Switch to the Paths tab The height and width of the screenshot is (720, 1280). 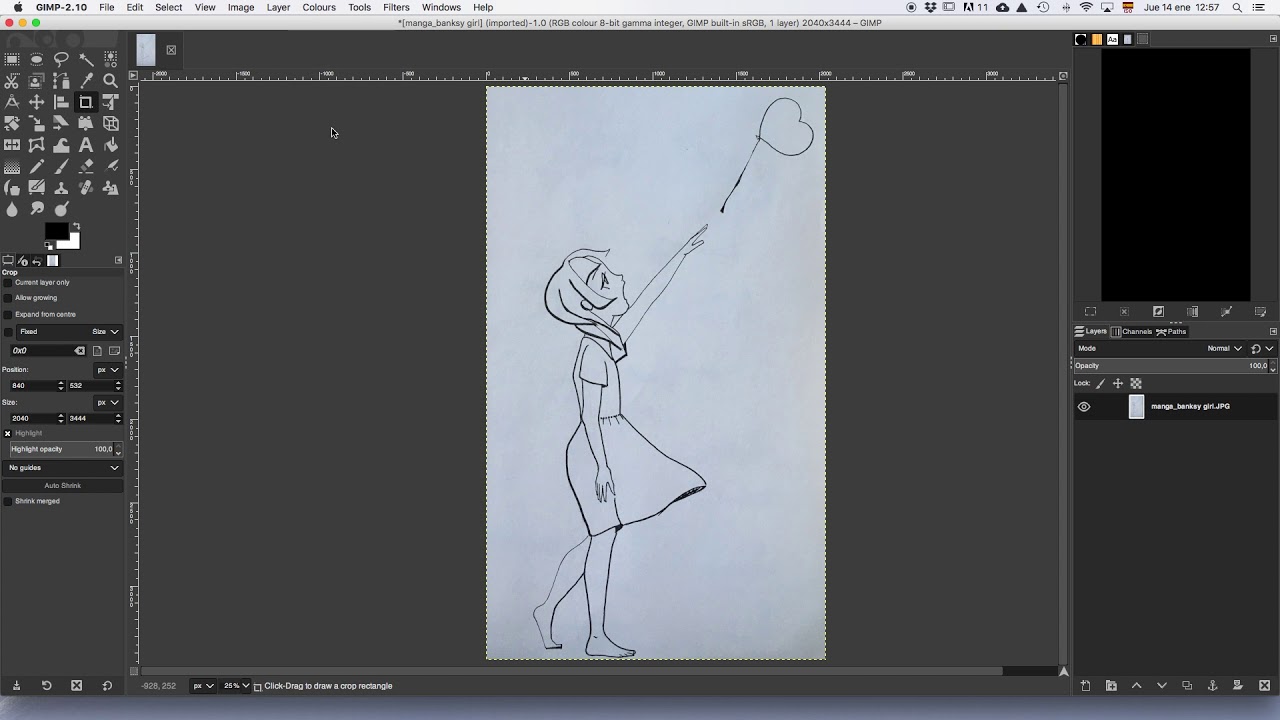pyautogui.click(x=1171, y=332)
